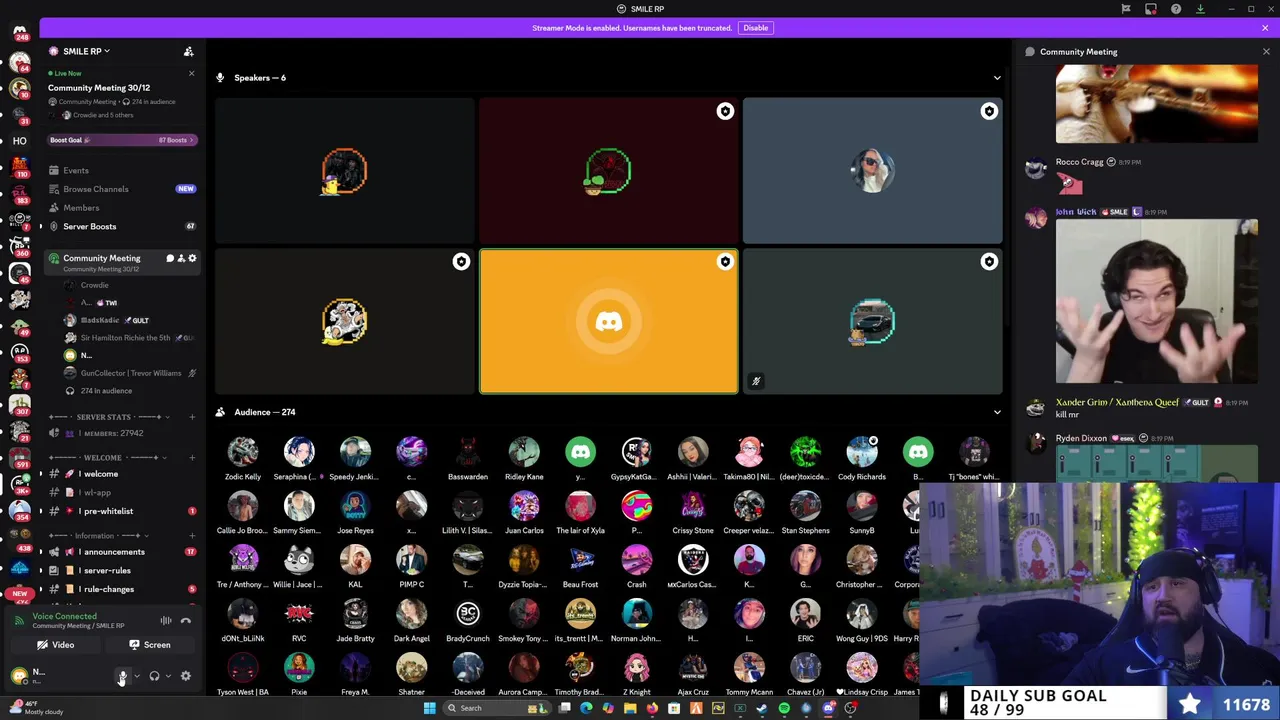Viewport: 1280px width, 720px height.
Task: Open the Windows Start menu
Action: pos(429,708)
